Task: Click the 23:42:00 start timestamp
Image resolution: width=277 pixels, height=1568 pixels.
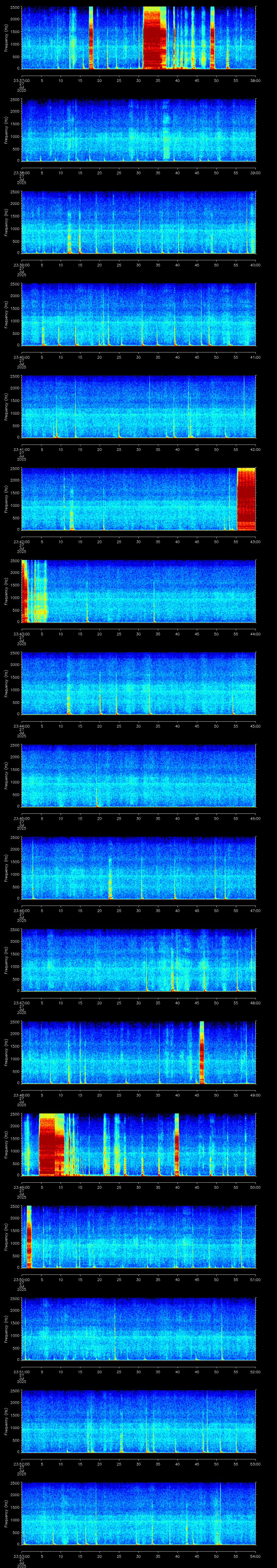Action: click(21, 542)
